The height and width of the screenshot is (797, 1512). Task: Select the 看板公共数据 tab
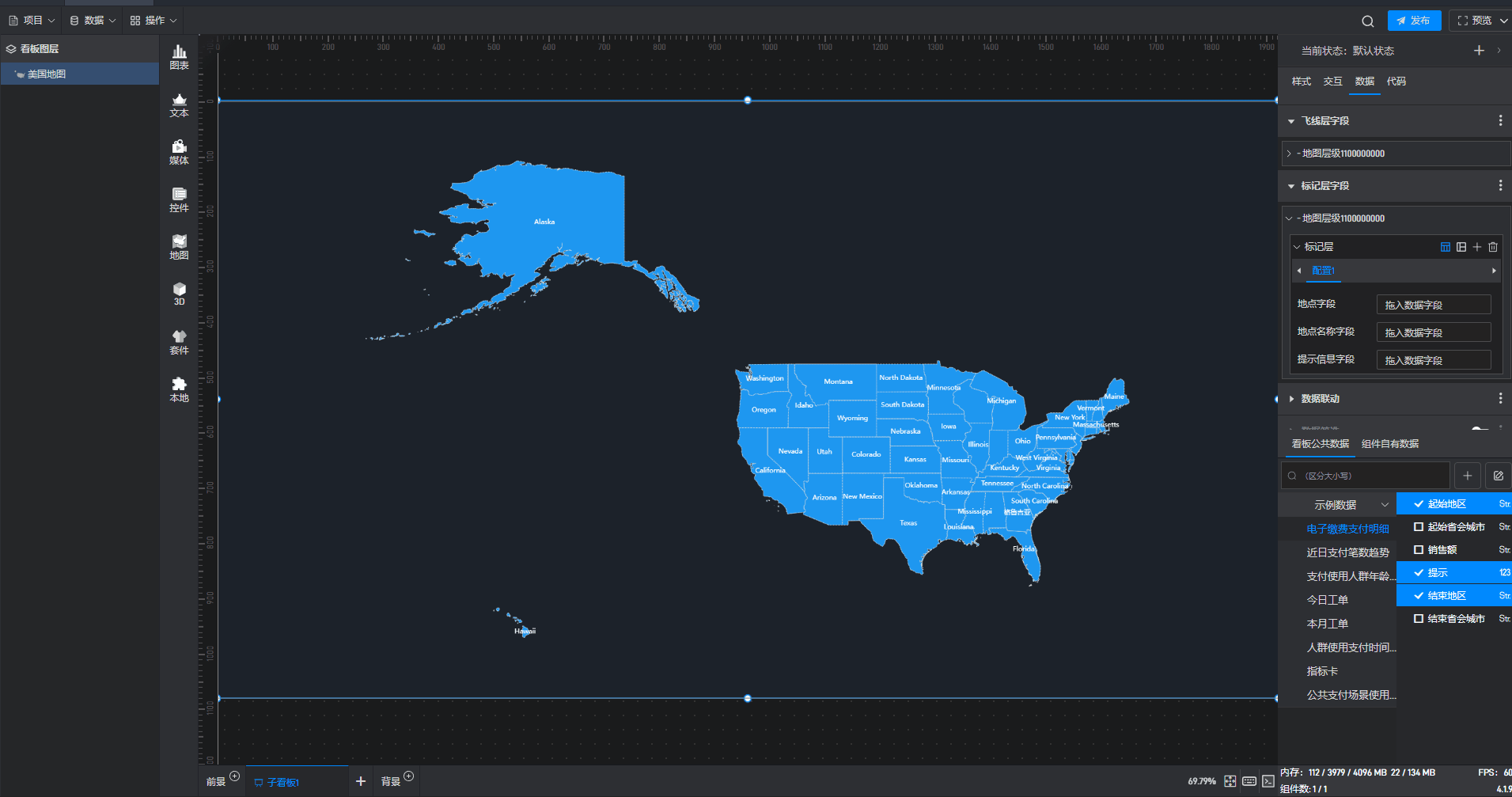point(1321,444)
